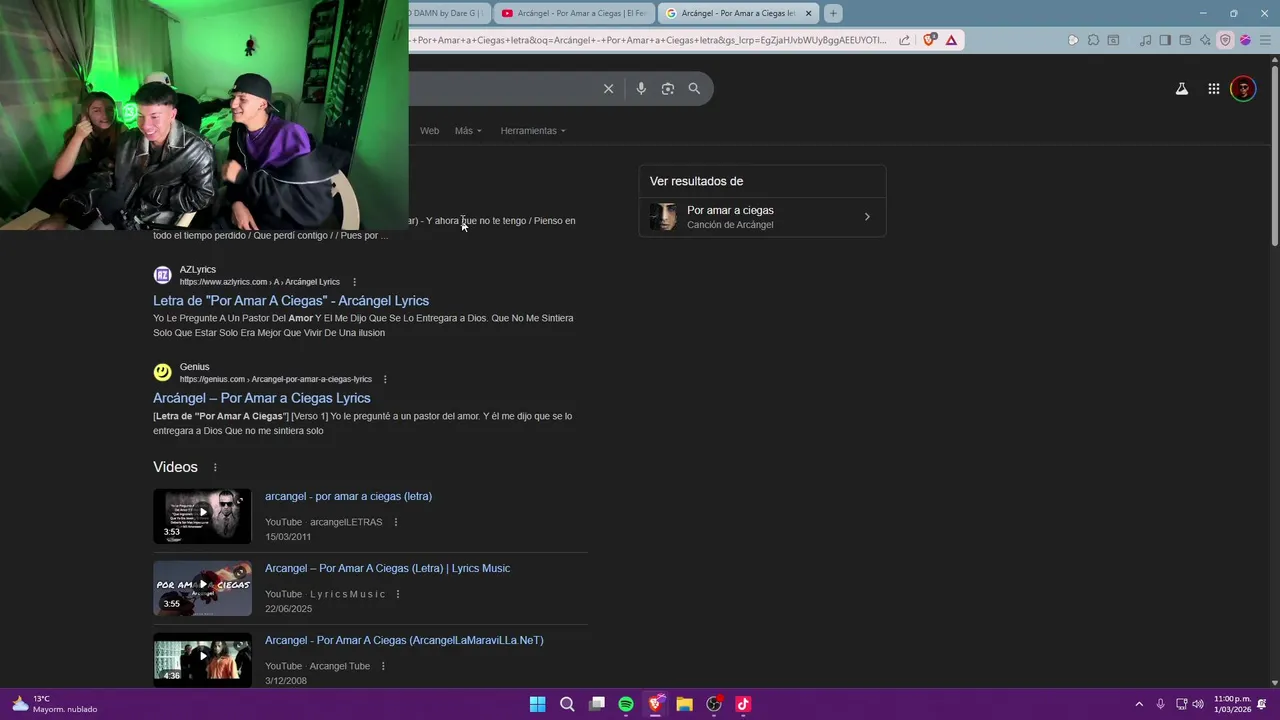Play the 4:36 video thumbnail

pyautogui.click(x=202, y=660)
